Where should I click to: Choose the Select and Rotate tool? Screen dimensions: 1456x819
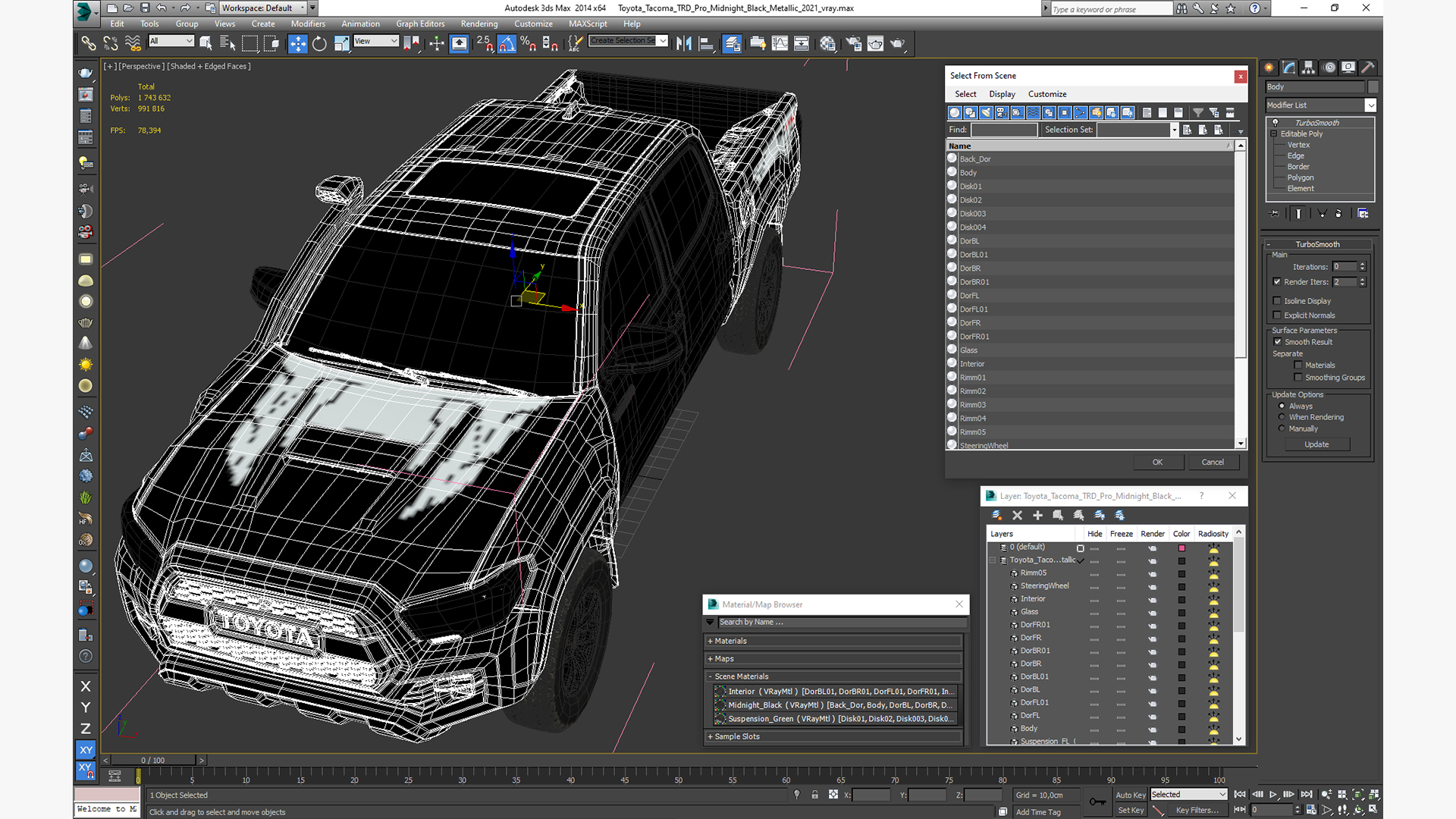tap(319, 43)
